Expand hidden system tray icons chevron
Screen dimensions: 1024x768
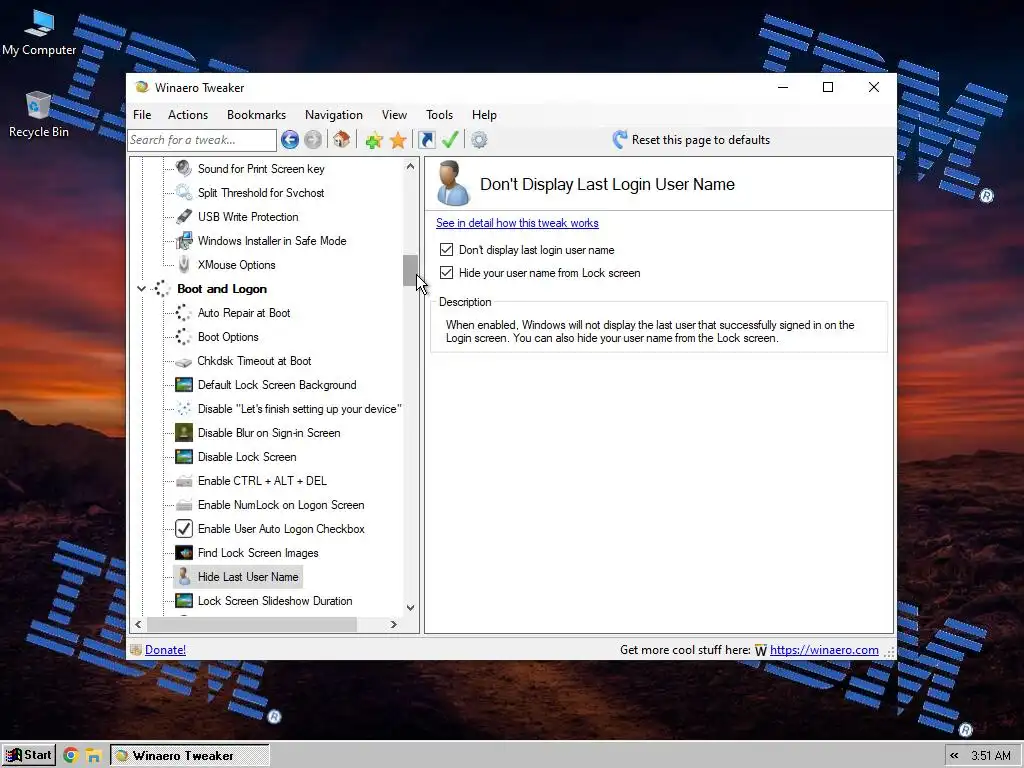(x=954, y=756)
